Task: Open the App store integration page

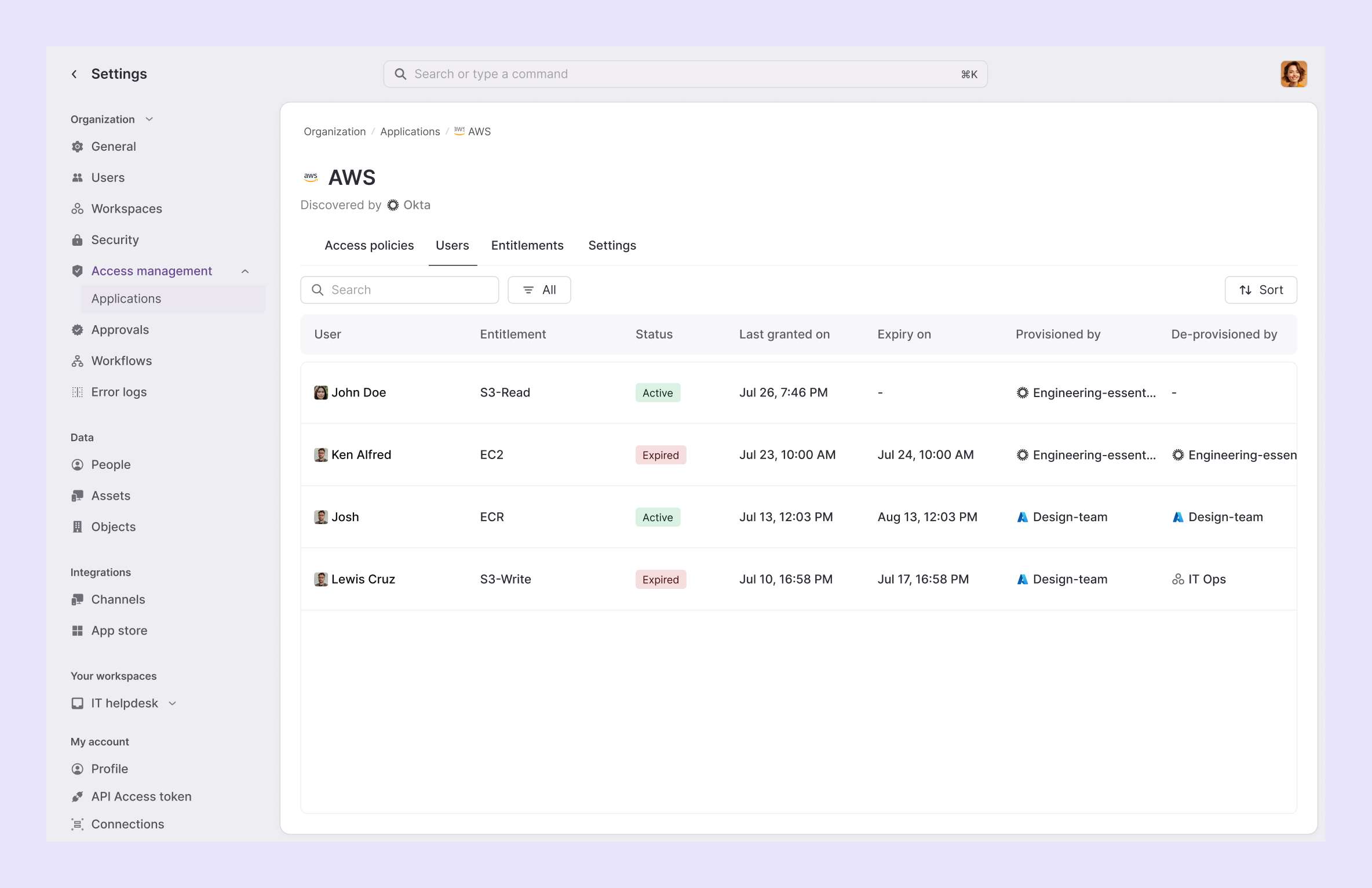Action: coord(118,630)
